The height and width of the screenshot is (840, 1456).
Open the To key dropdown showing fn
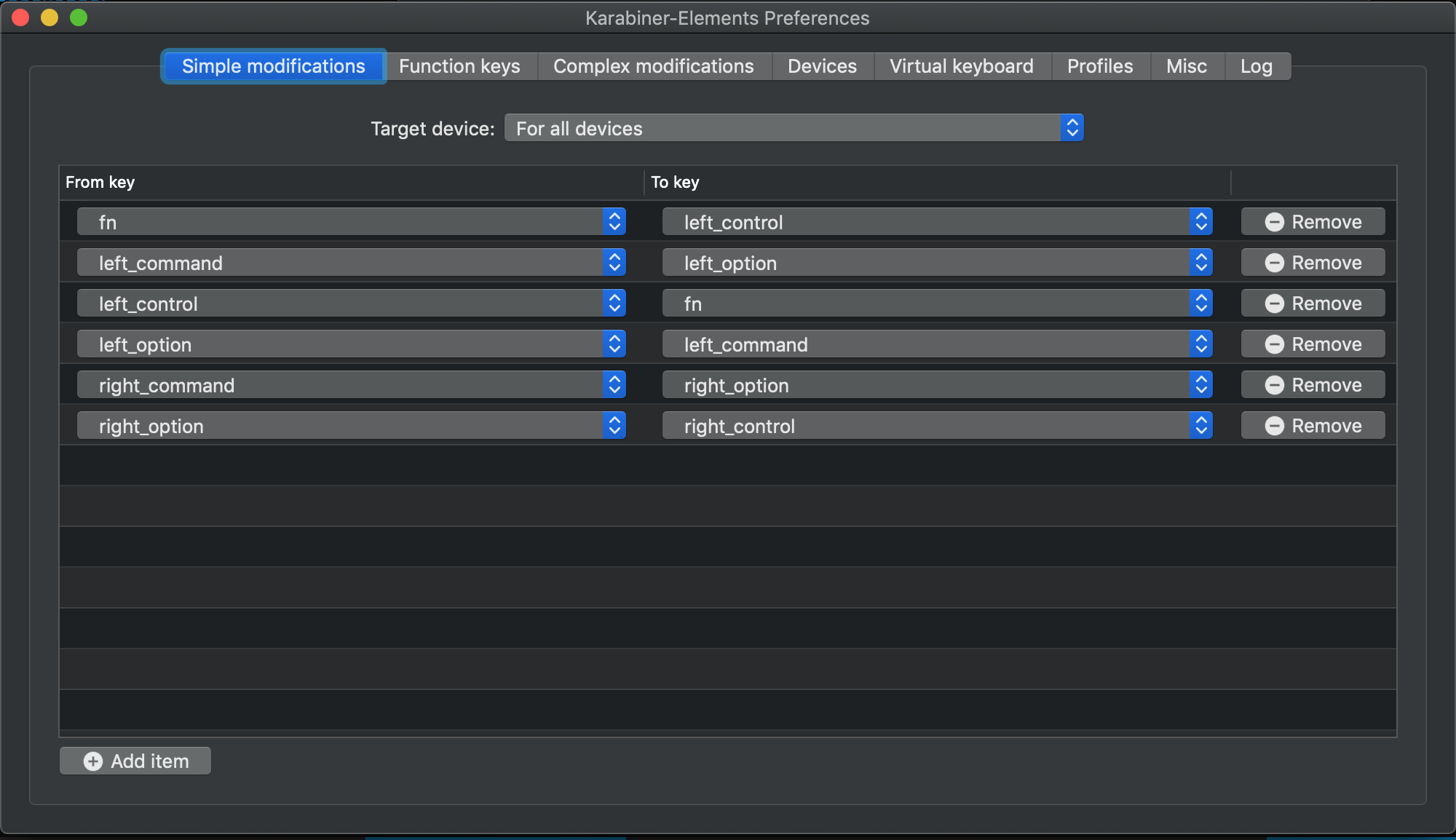938,304
